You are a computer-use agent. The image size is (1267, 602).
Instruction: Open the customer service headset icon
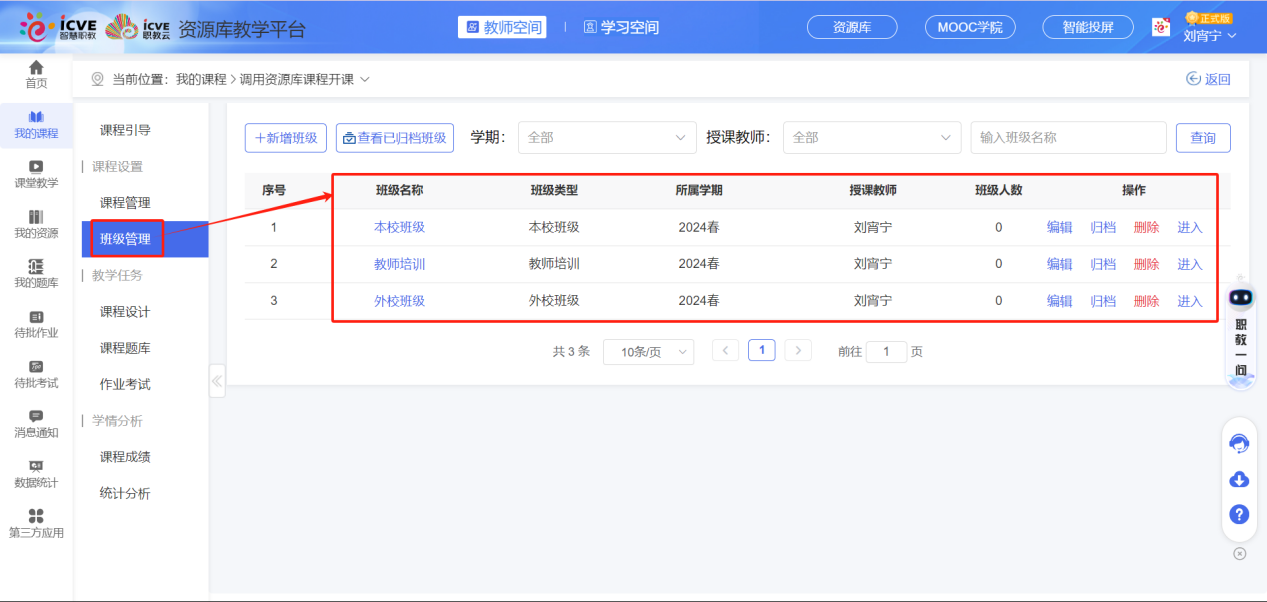tap(1239, 441)
